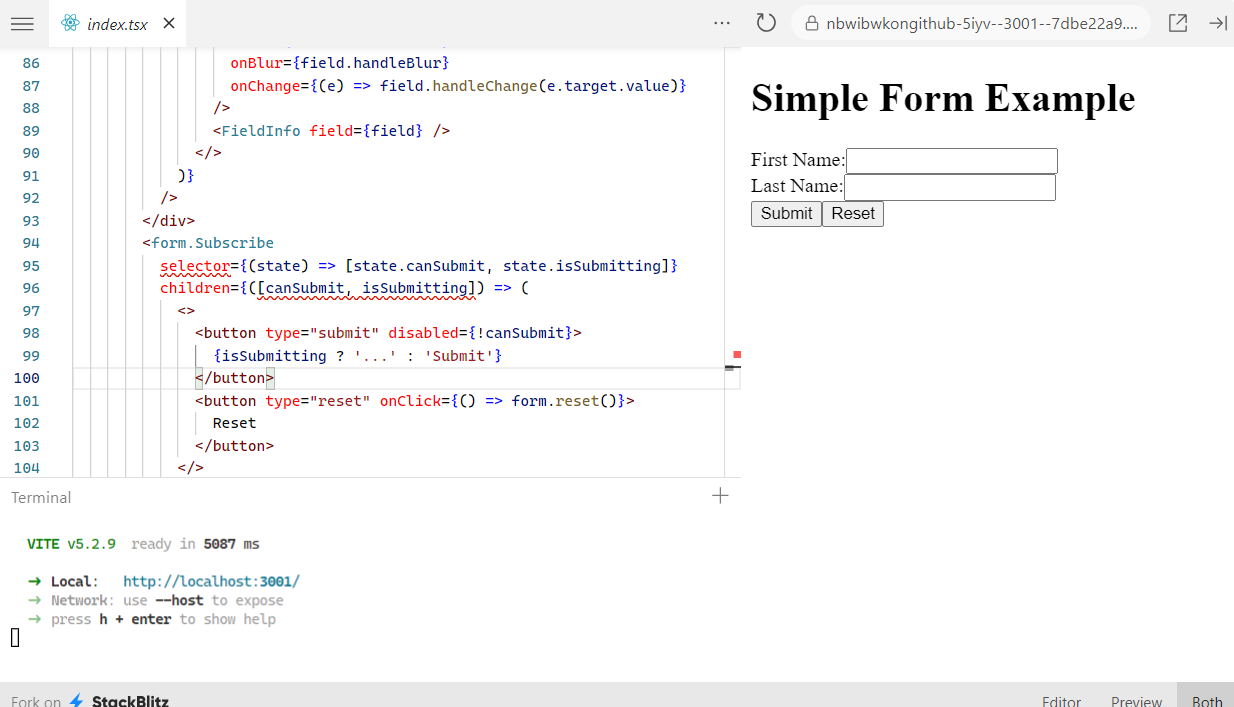Click the form.Subscribe tag in code
Viewport: 1234px width, 707px height.
(x=212, y=243)
